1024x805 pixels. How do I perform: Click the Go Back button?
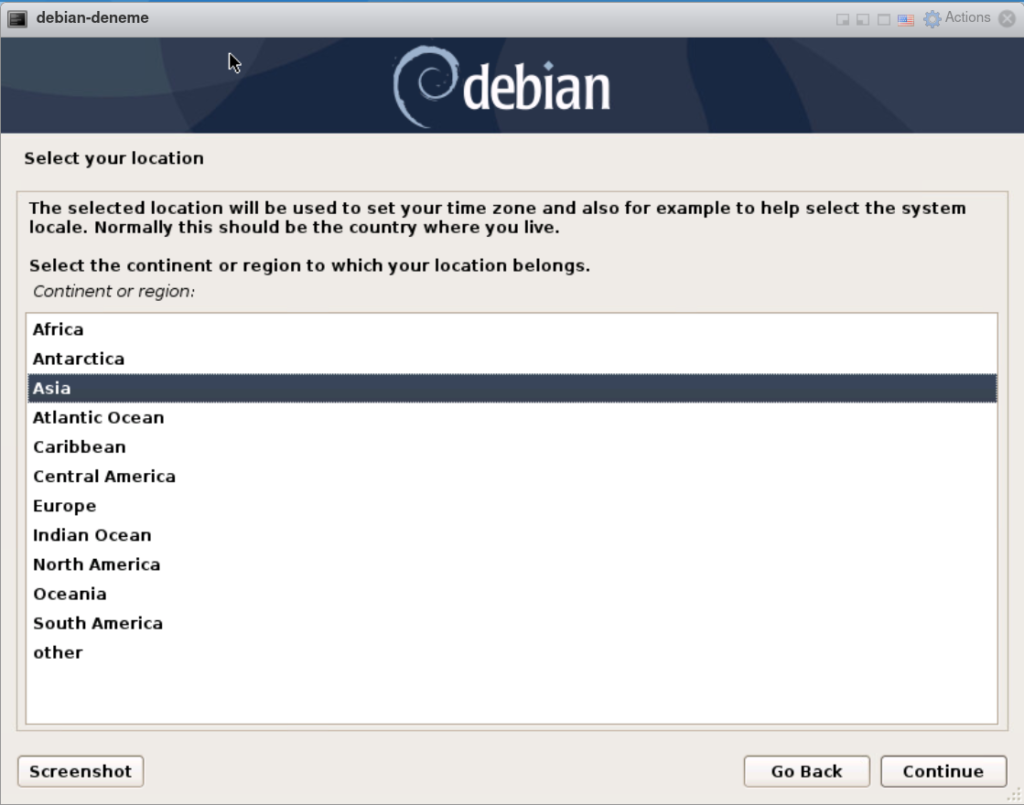click(x=807, y=771)
